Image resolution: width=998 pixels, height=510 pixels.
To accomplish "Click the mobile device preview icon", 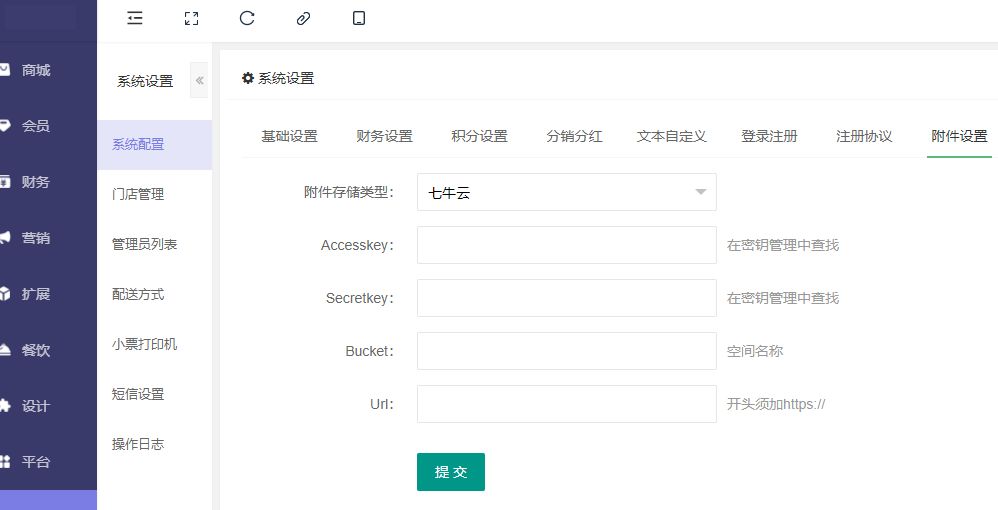I will (x=359, y=18).
